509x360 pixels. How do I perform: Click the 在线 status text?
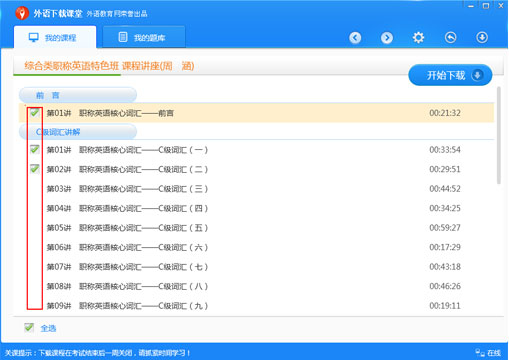tap(494, 353)
